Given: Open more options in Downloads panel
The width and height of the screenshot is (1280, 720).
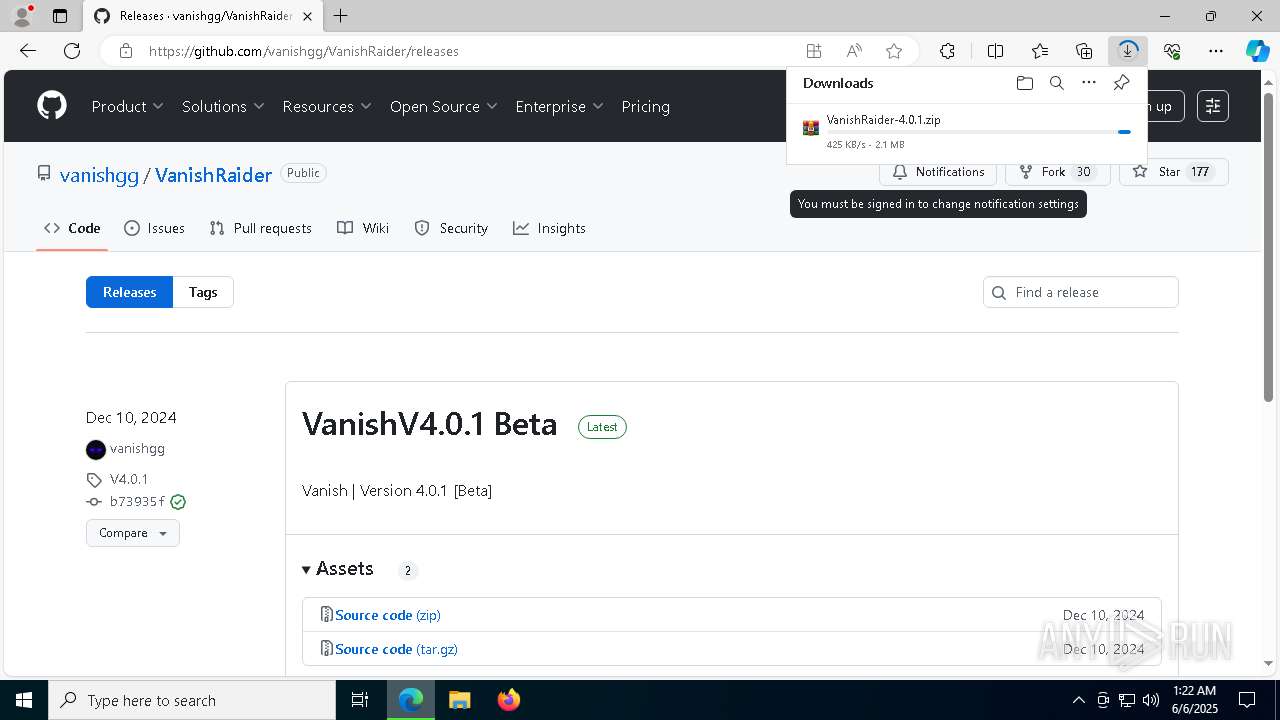Looking at the screenshot, I should 1089,83.
